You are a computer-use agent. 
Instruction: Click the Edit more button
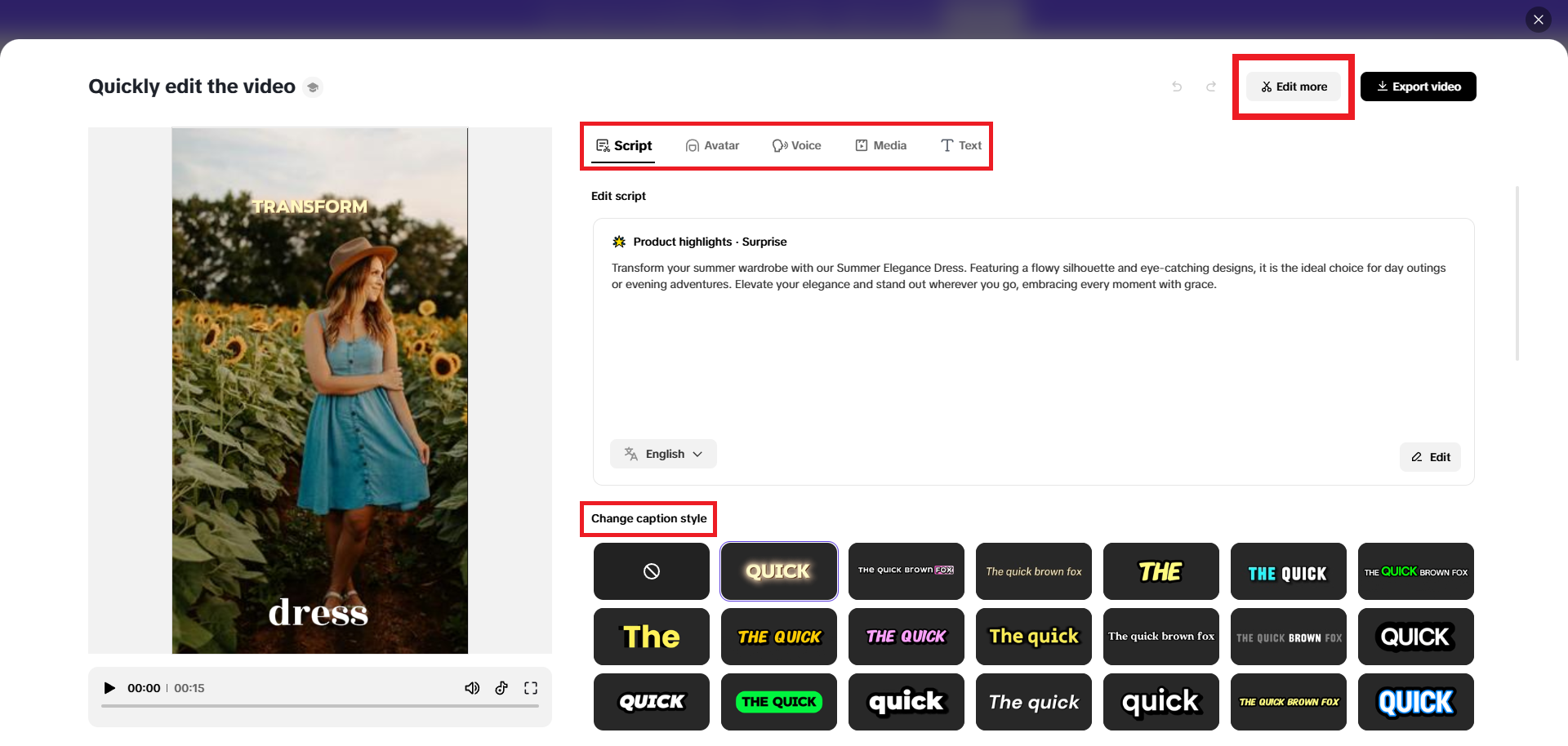(1294, 87)
